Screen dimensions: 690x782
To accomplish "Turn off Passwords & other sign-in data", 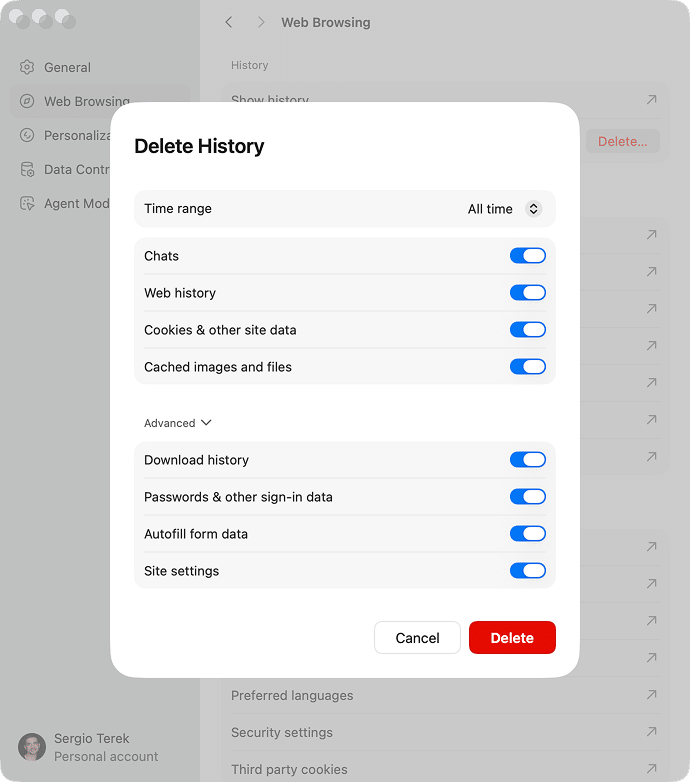I will pyautogui.click(x=527, y=497).
